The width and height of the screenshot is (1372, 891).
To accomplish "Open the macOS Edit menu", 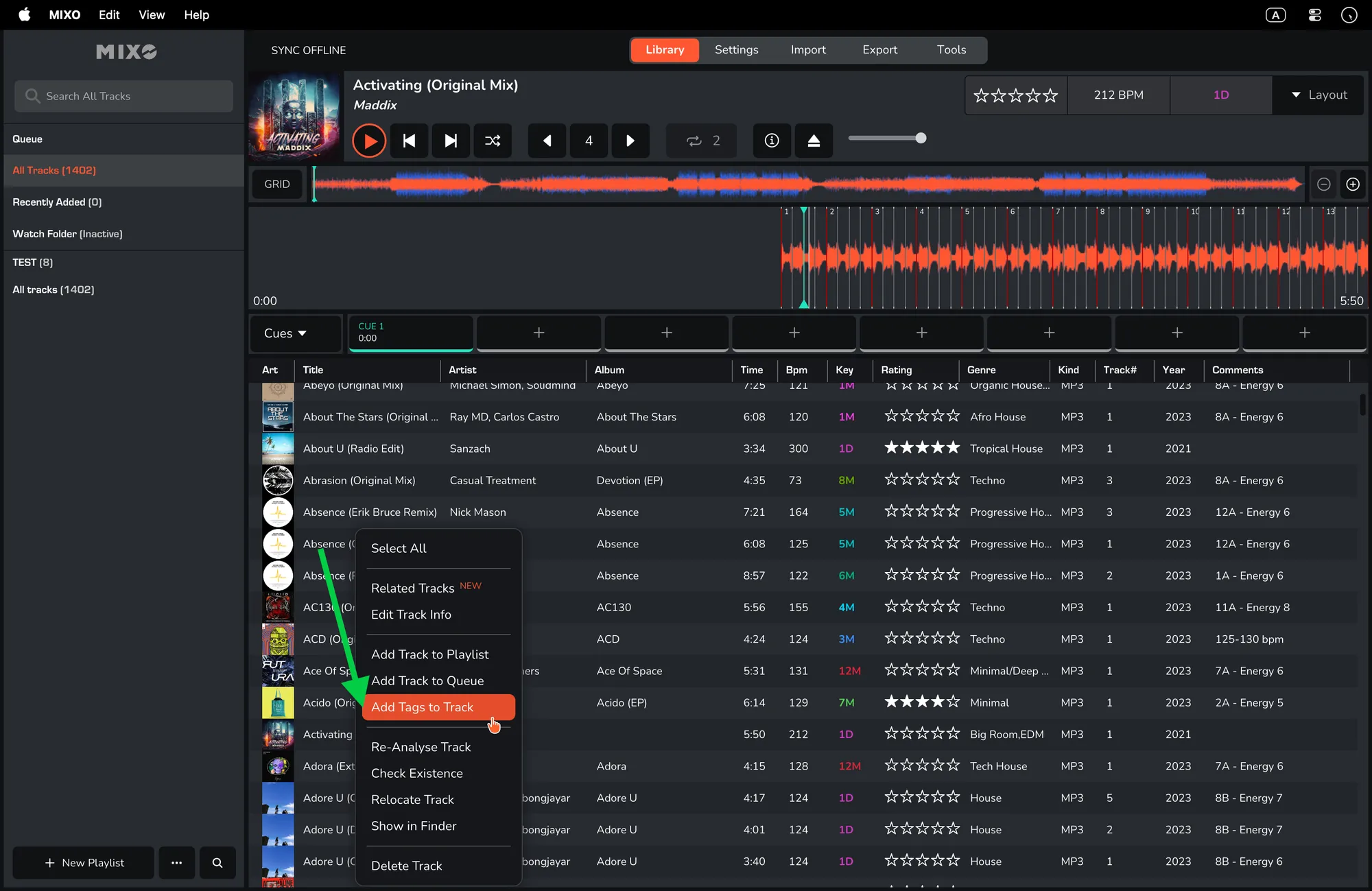I will 108,14.
